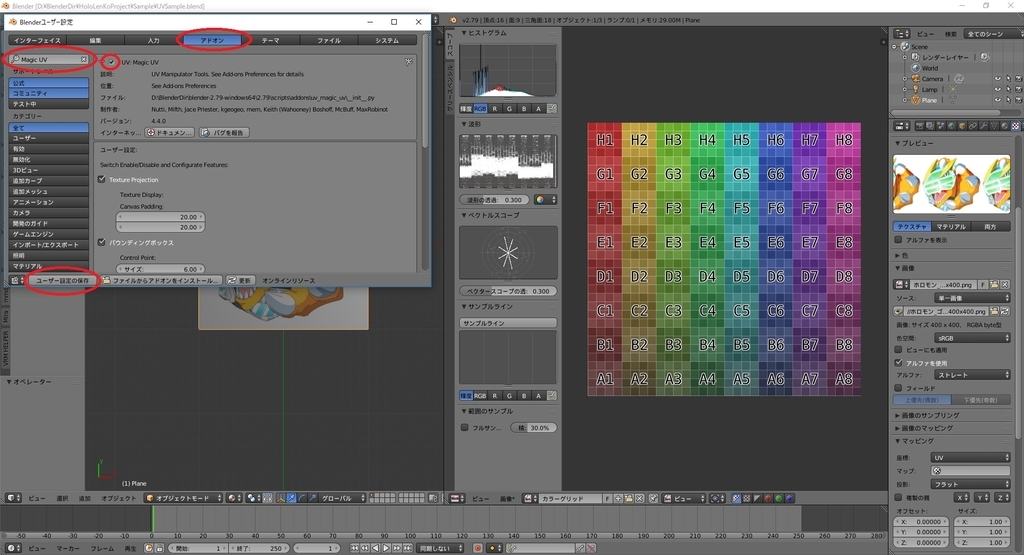Click the サンプルライン button
Viewport: 1024px width, 555px height.
(x=507, y=323)
